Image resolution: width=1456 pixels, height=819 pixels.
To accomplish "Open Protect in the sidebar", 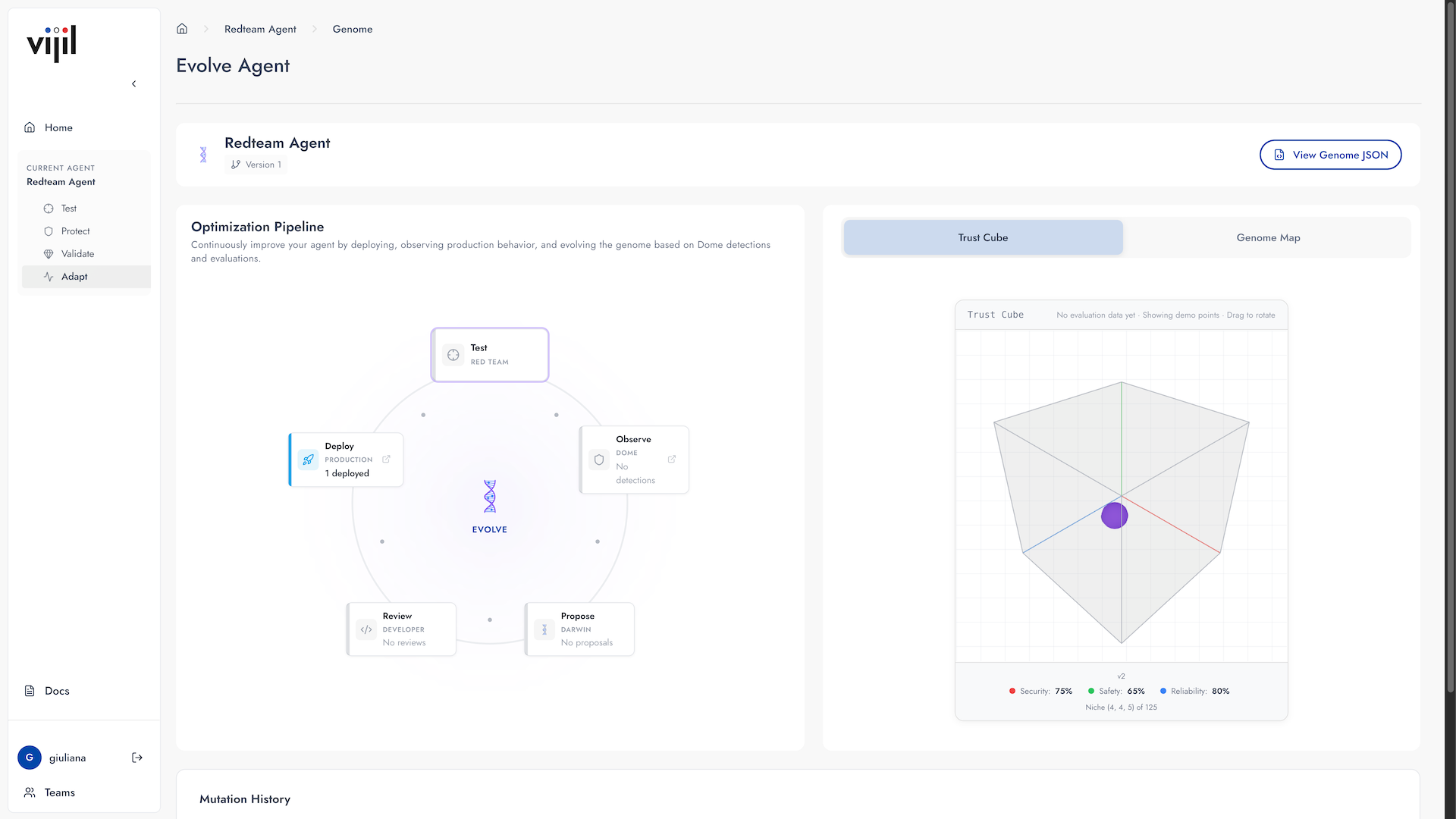I will point(75,231).
